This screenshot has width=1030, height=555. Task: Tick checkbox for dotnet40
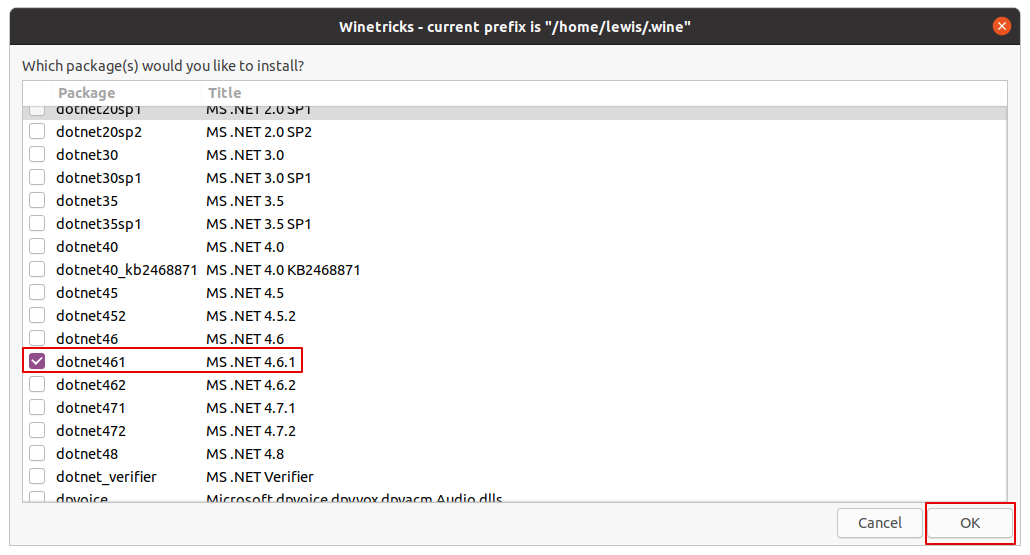pos(37,246)
